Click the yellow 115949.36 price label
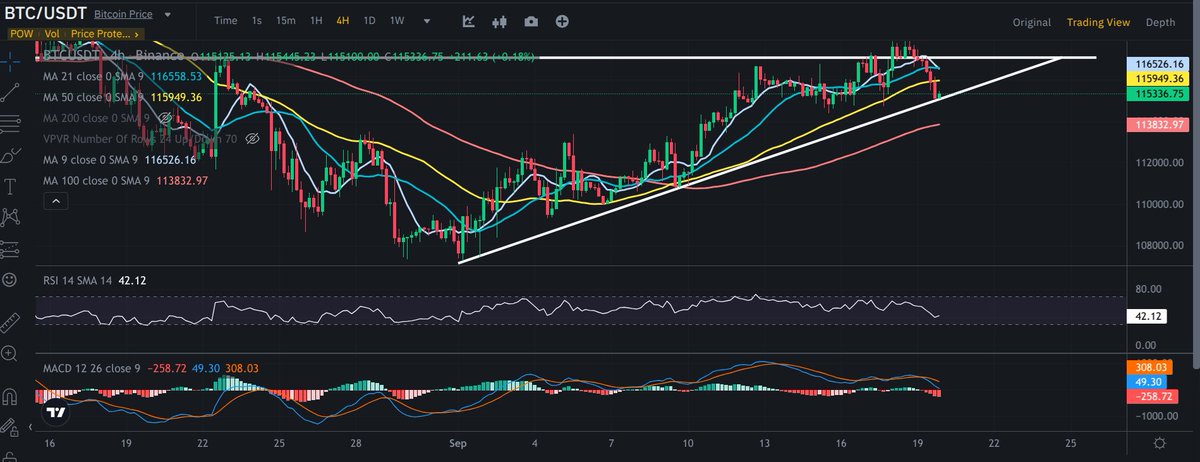The width and height of the screenshot is (1200, 462). click(x=1156, y=77)
